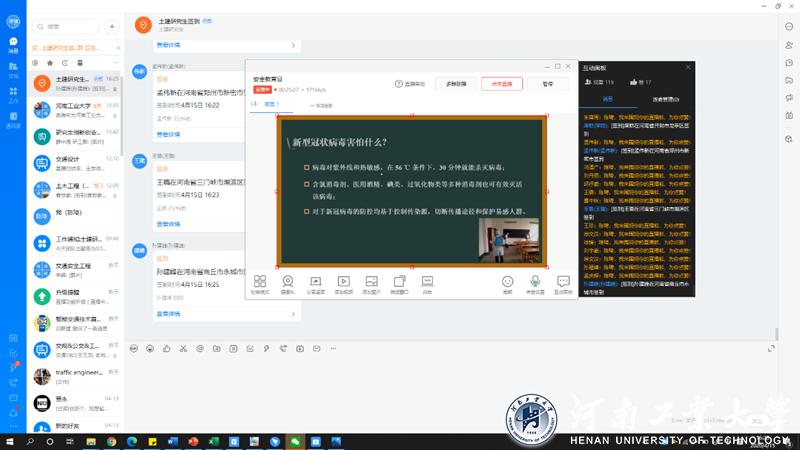Open the Contacts section in blue sidebar
Image resolution: width=800 pixels, height=450 pixels.
[x=13, y=120]
